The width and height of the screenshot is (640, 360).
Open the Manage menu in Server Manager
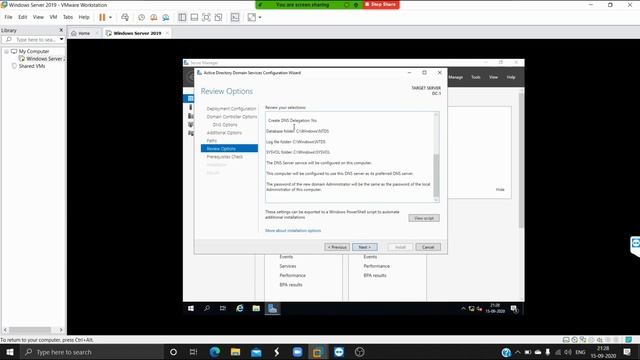(x=456, y=77)
